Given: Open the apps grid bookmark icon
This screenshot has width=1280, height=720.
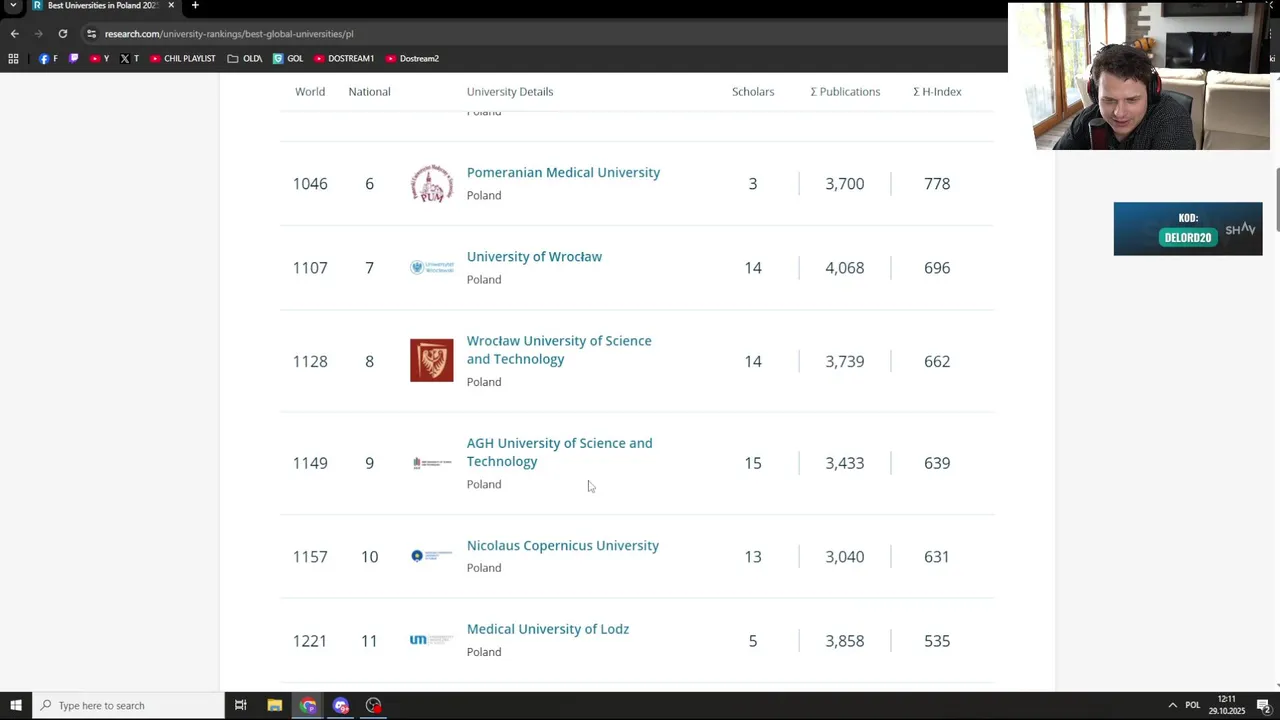Looking at the screenshot, I should [13, 58].
